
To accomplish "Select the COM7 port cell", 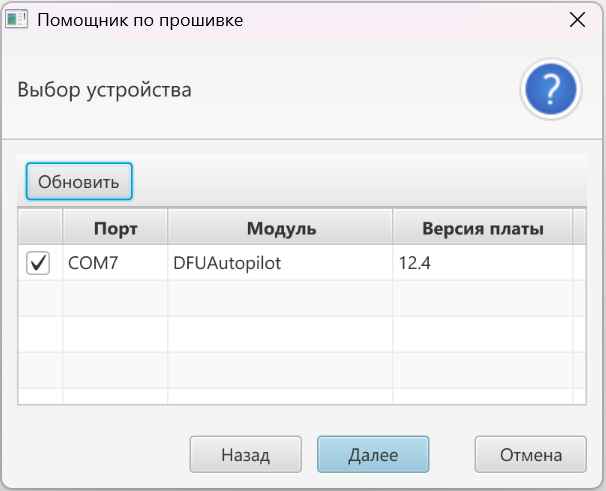I will (x=115, y=263).
